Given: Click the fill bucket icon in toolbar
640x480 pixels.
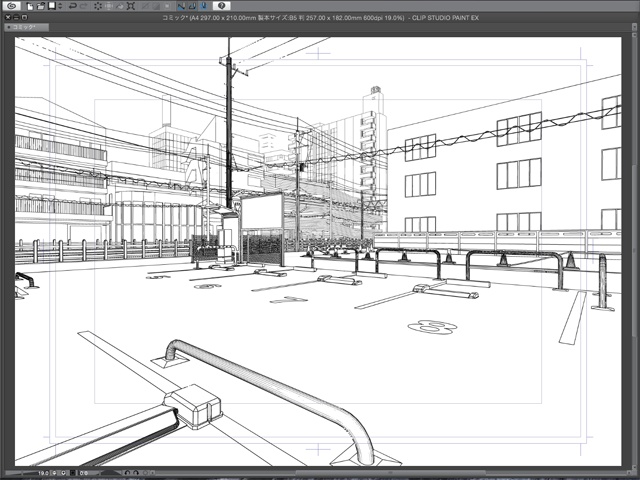Looking at the screenshot, I should click(x=120, y=6).
